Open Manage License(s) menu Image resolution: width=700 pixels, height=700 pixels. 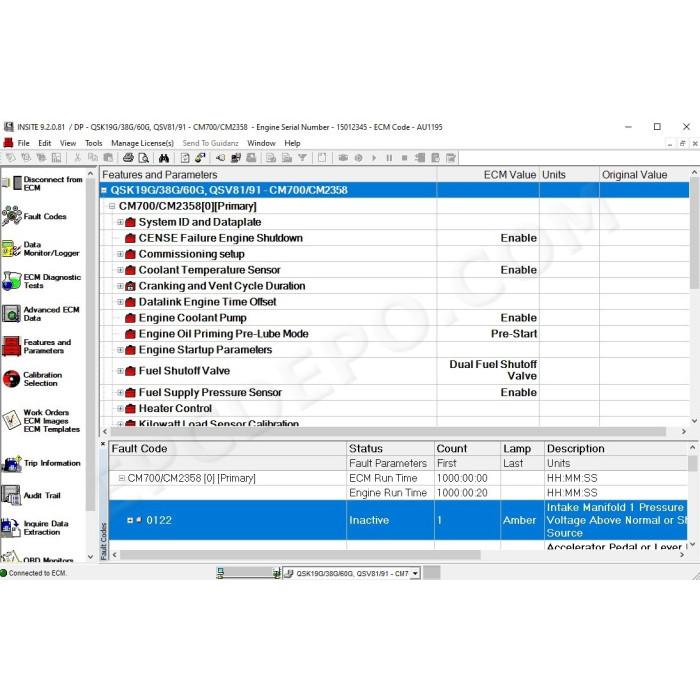point(142,143)
